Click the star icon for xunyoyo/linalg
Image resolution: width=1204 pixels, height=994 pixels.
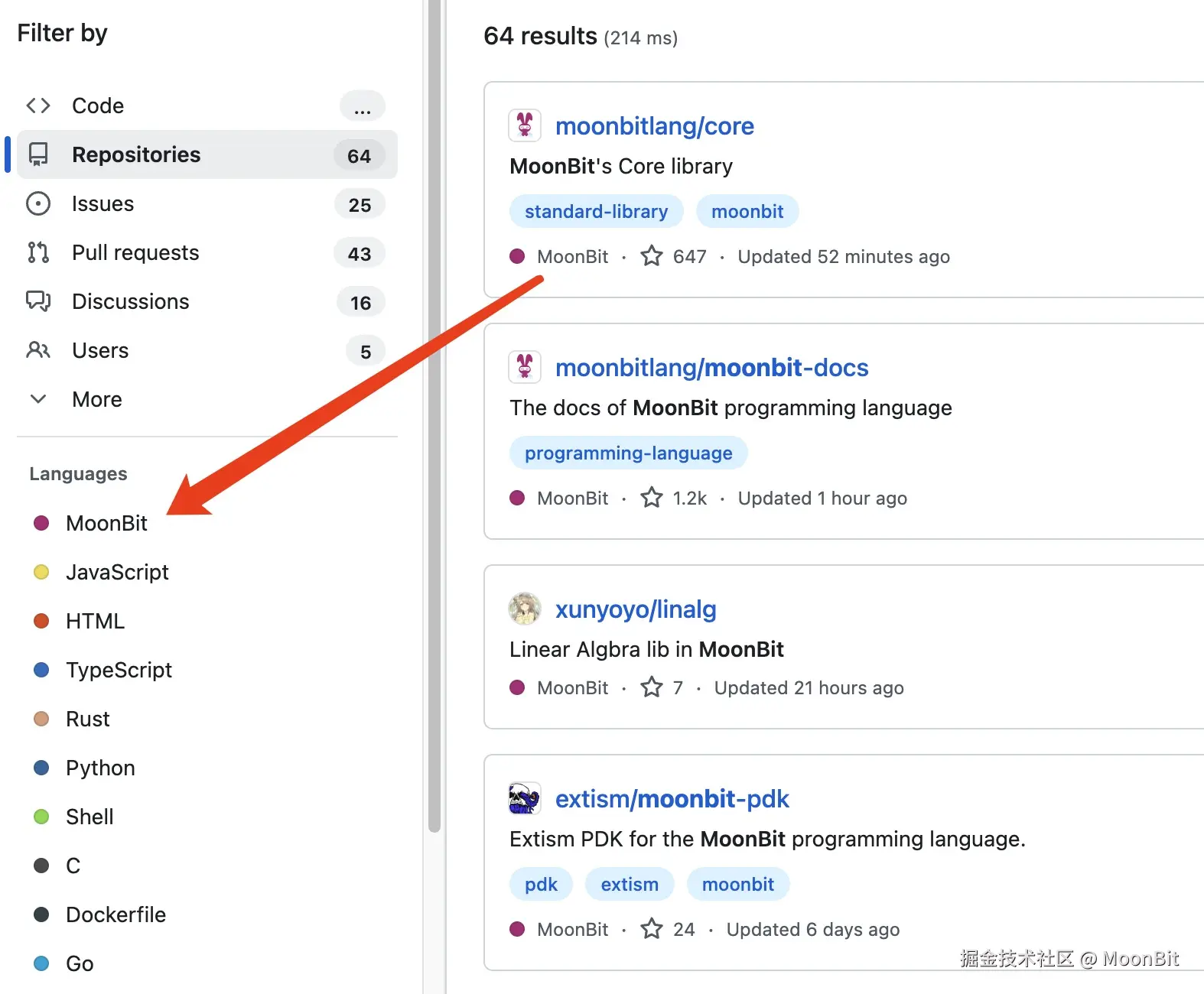coord(651,687)
